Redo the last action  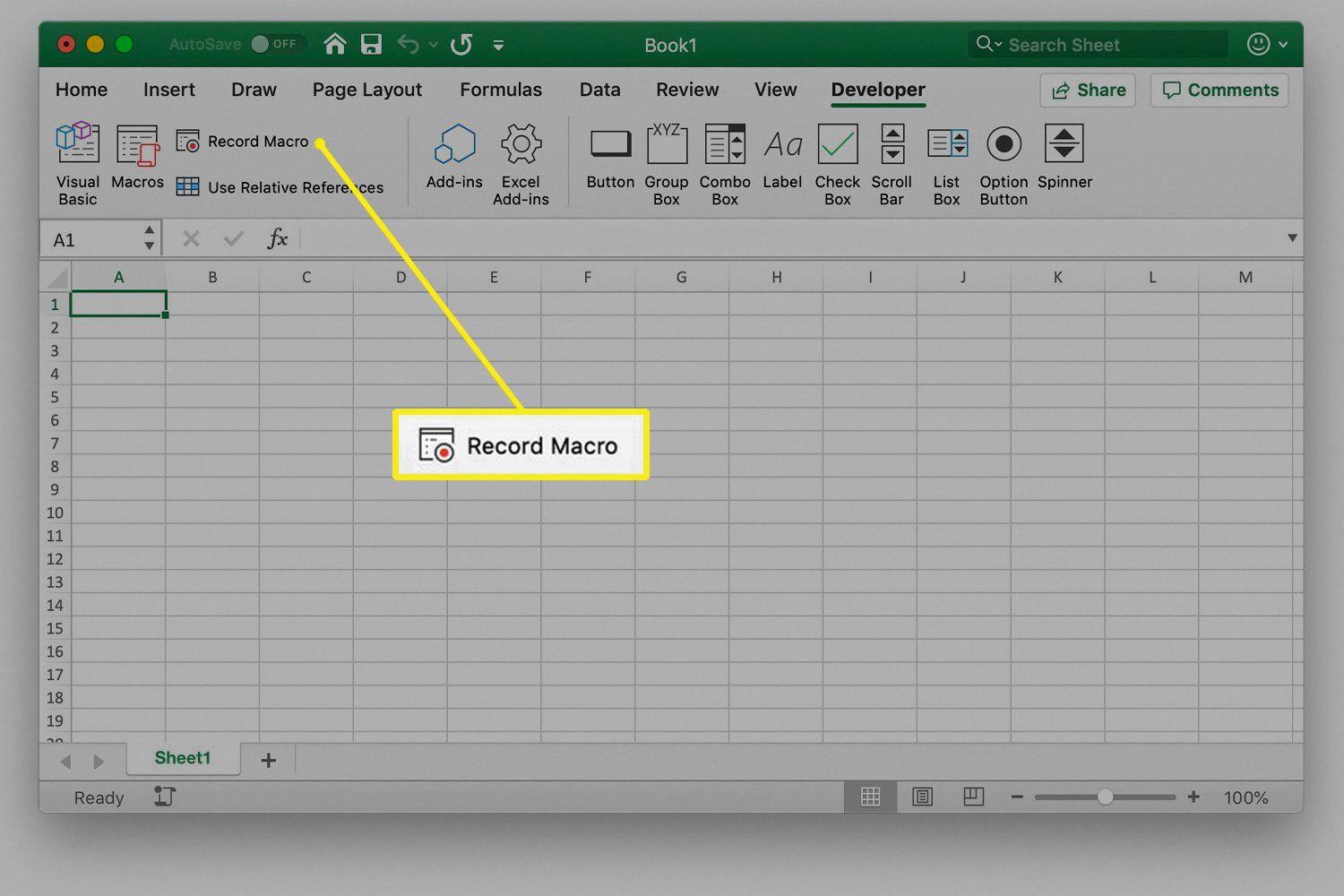point(461,44)
